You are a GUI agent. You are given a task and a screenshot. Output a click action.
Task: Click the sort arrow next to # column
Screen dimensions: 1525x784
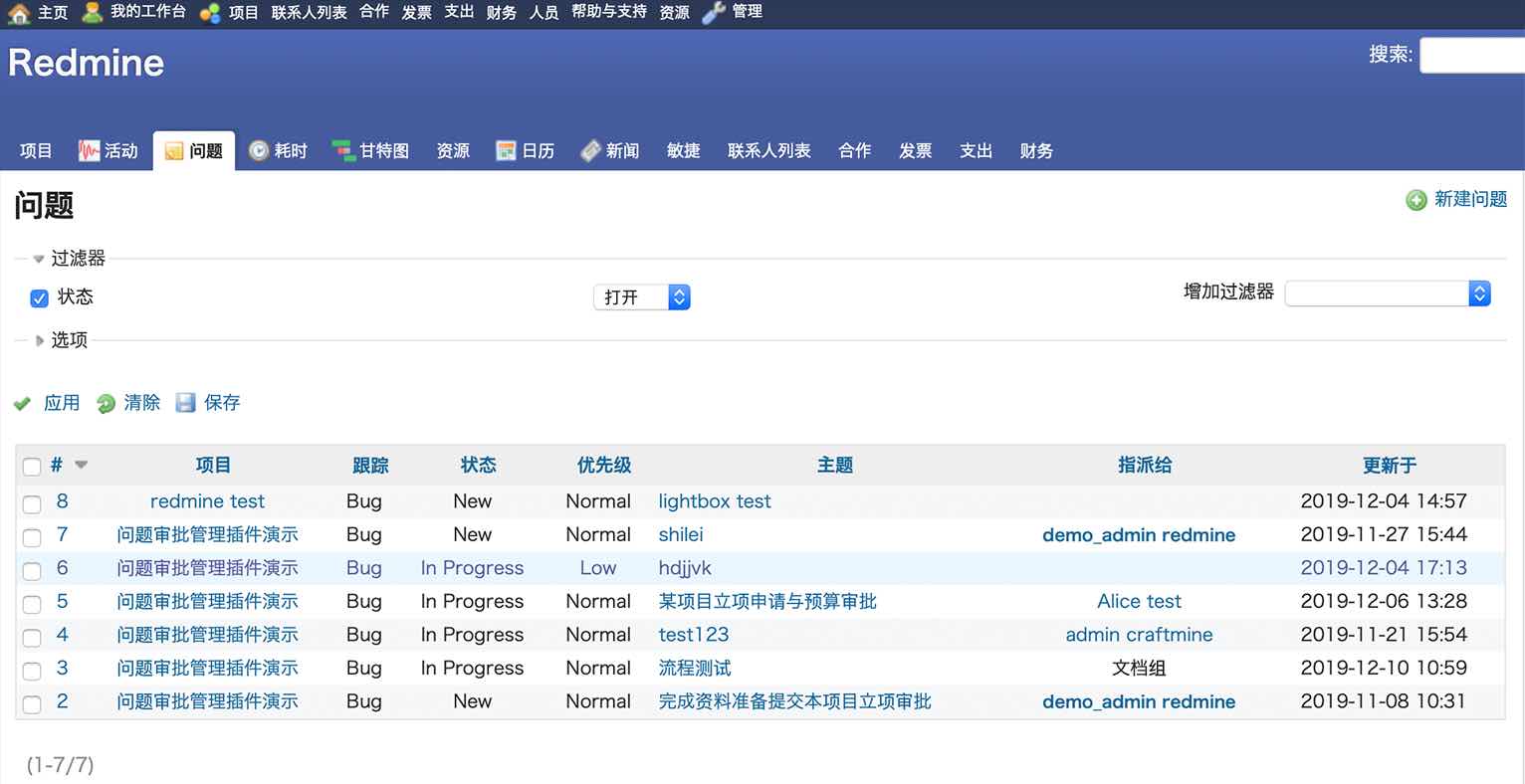(82, 465)
